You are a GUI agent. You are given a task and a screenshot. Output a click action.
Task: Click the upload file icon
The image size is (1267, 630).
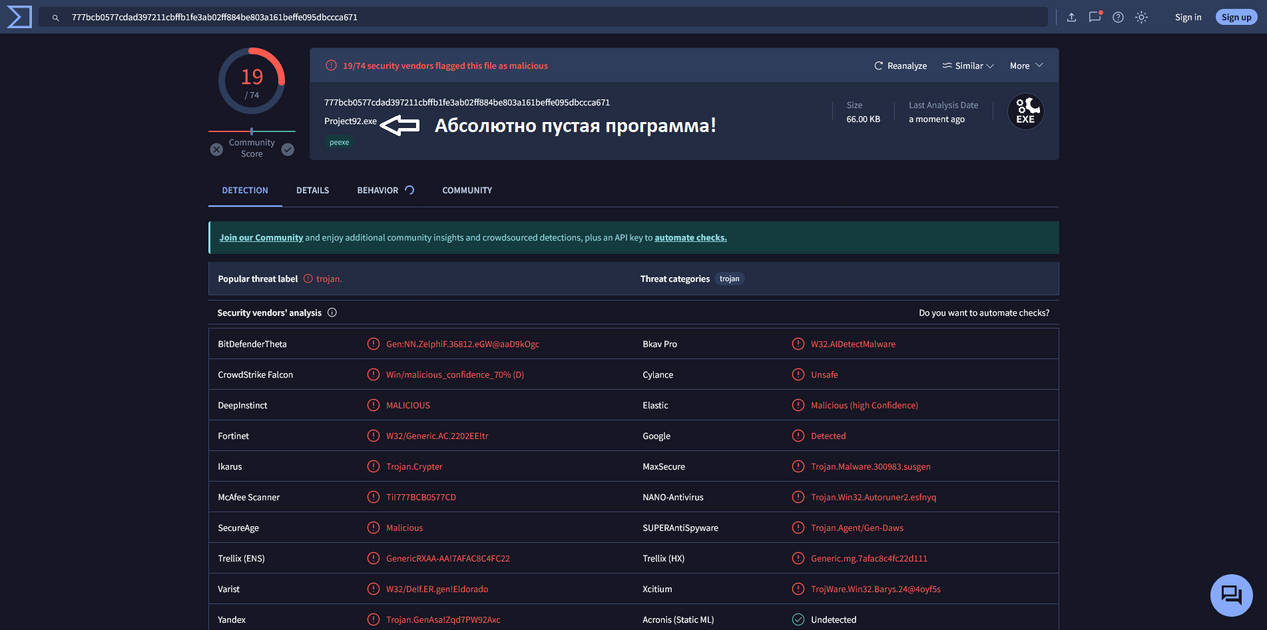tap(1071, 17)
